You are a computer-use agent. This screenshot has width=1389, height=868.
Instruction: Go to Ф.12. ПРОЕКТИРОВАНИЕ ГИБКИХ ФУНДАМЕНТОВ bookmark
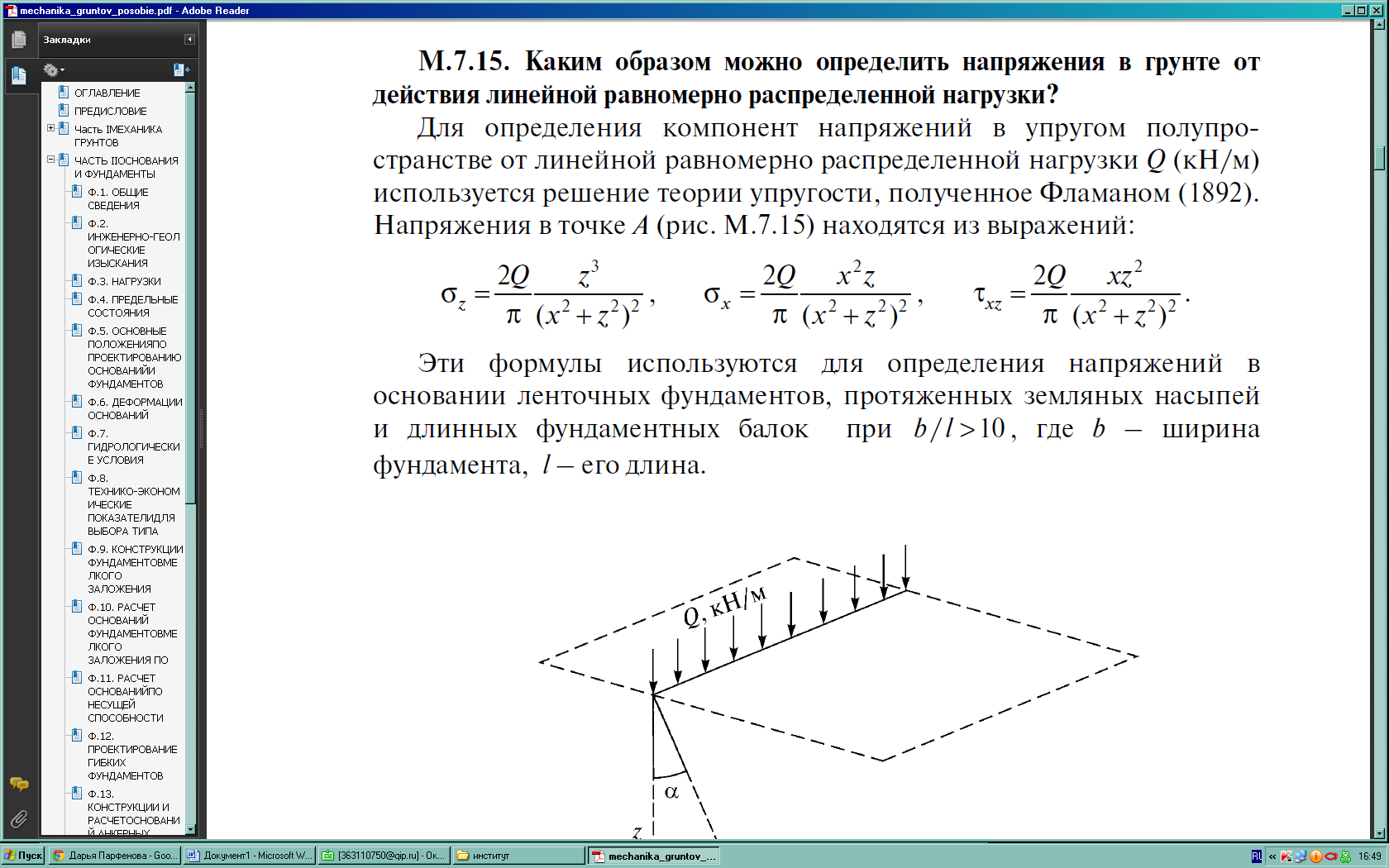pos(132,756)
